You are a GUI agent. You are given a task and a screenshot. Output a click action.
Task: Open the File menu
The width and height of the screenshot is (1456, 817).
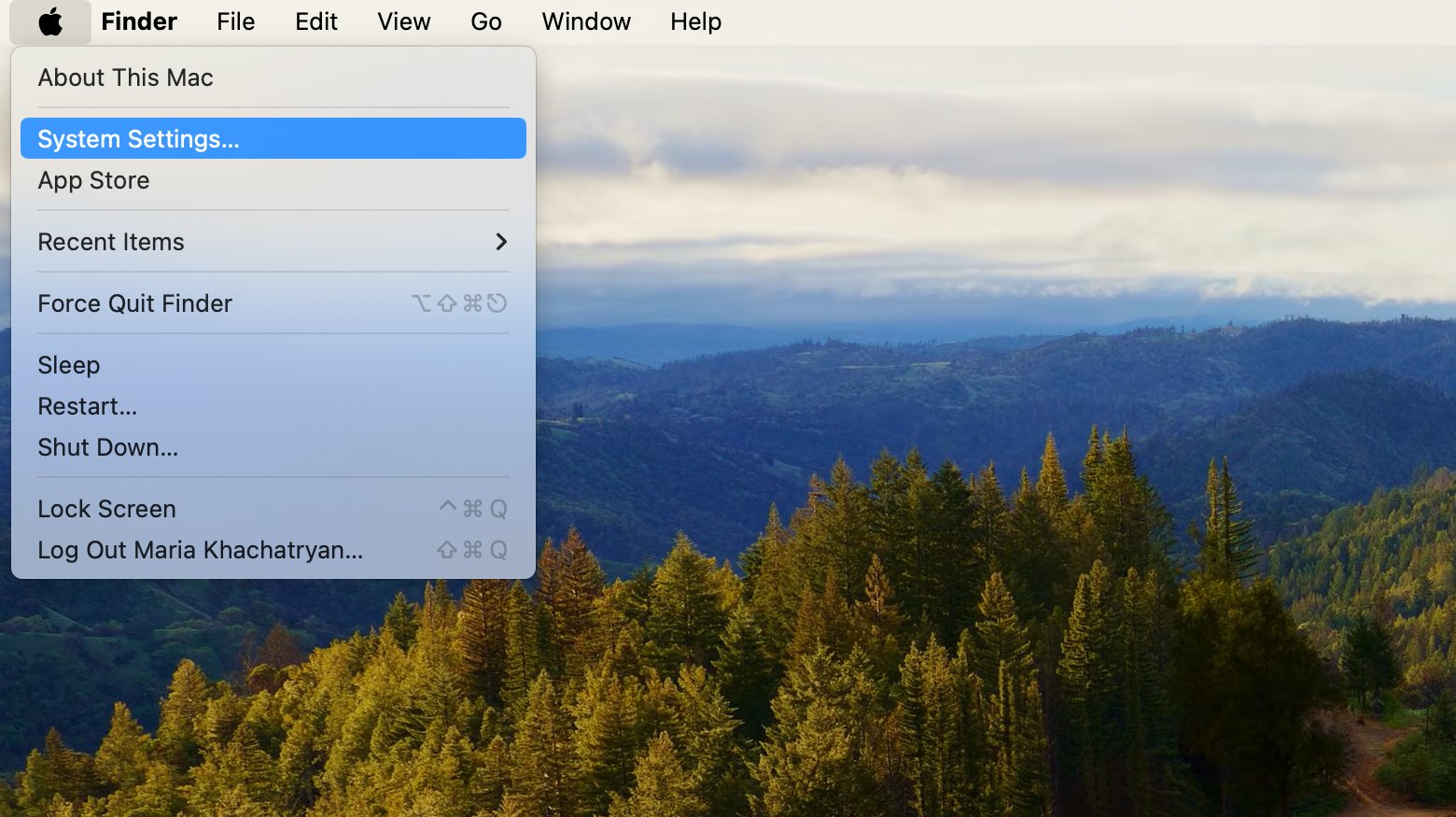(x=235, y=21)
